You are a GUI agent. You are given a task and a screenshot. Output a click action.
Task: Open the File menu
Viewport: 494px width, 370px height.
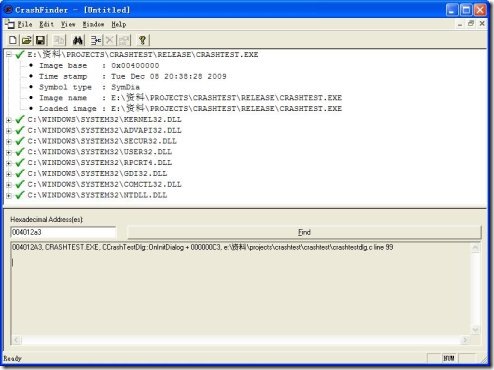(25, 24)
